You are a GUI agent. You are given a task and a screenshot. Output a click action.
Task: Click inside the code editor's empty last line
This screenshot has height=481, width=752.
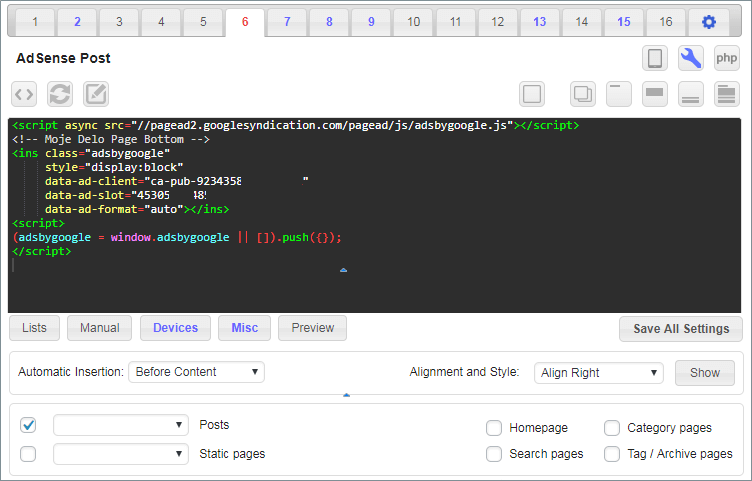point(375,265)
